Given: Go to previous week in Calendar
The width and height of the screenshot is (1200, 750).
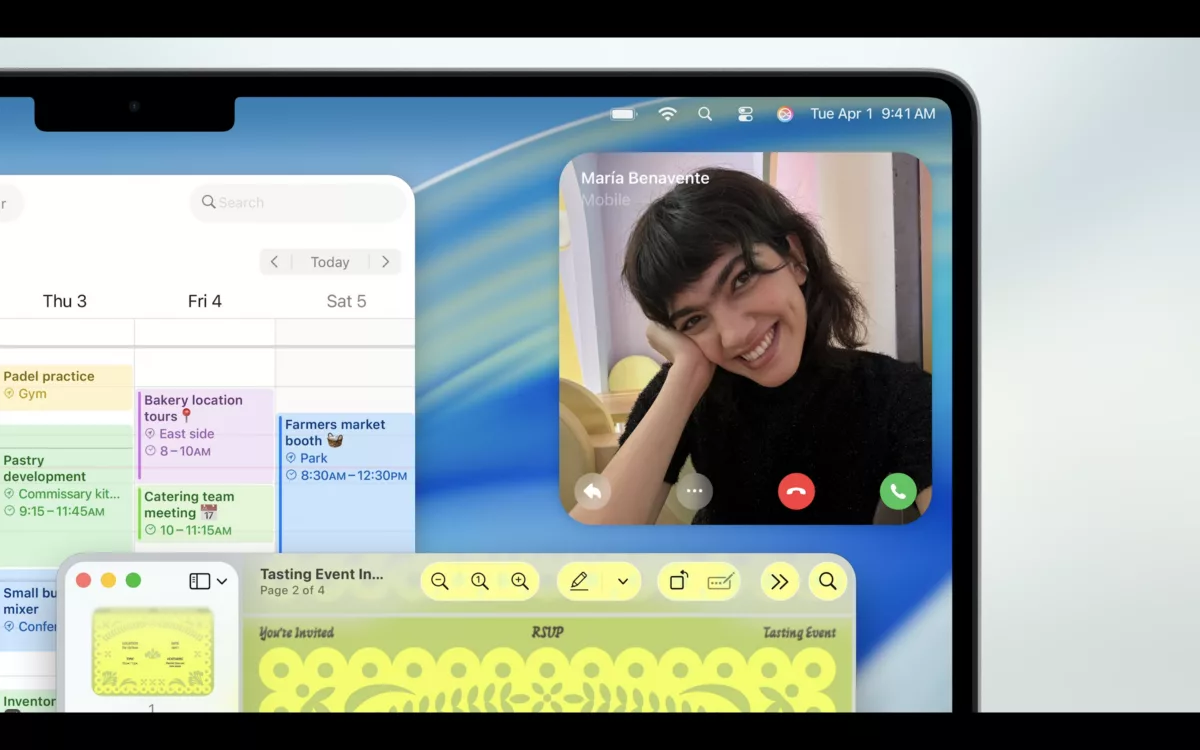Looking at the screenshot, I should point(274,262).
